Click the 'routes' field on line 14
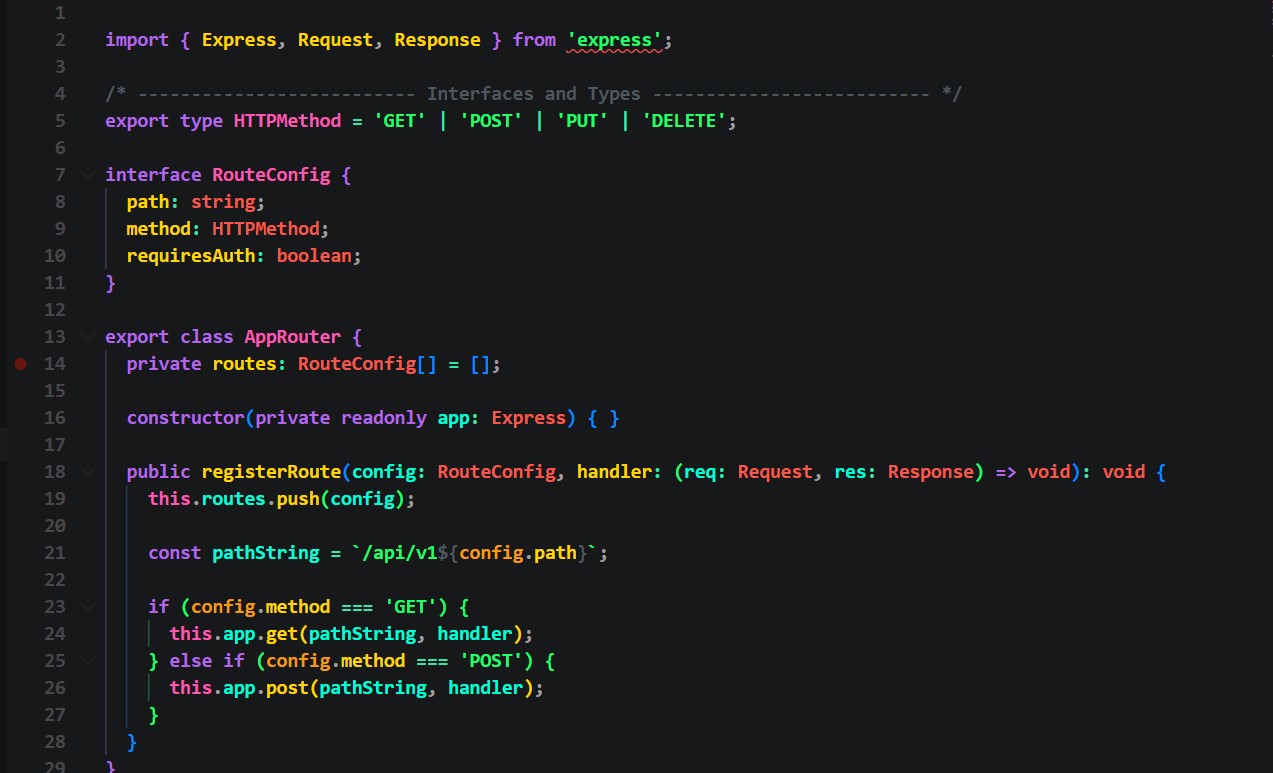1273x773 pixels. 244,364
